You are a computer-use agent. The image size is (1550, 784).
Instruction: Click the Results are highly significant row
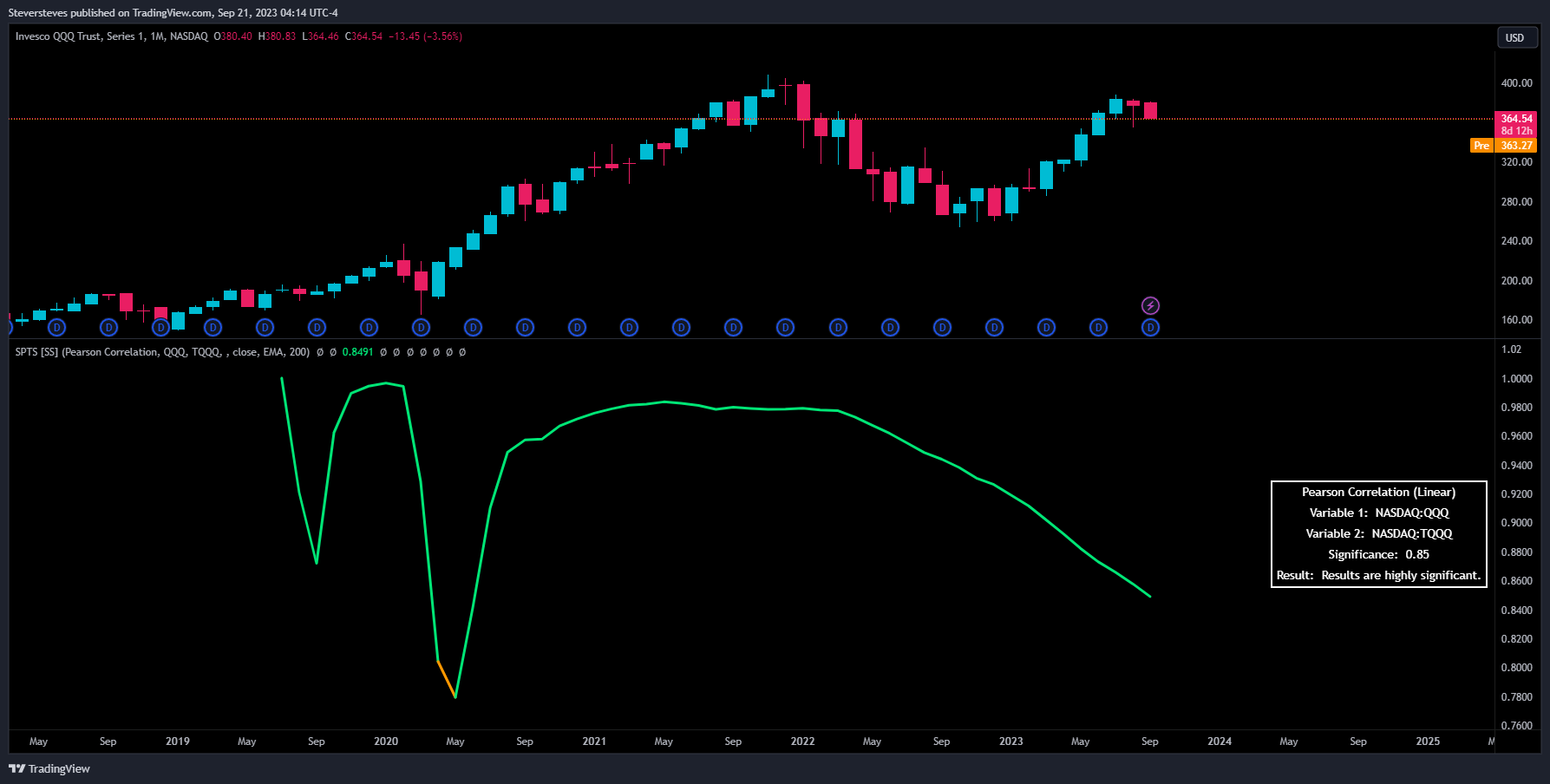point(1378,575)
